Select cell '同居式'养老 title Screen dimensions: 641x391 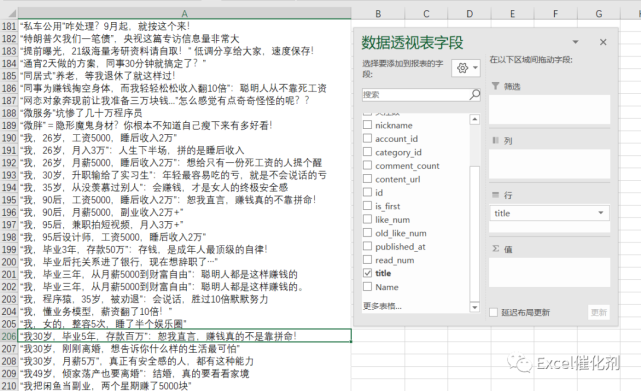[184, 76]
